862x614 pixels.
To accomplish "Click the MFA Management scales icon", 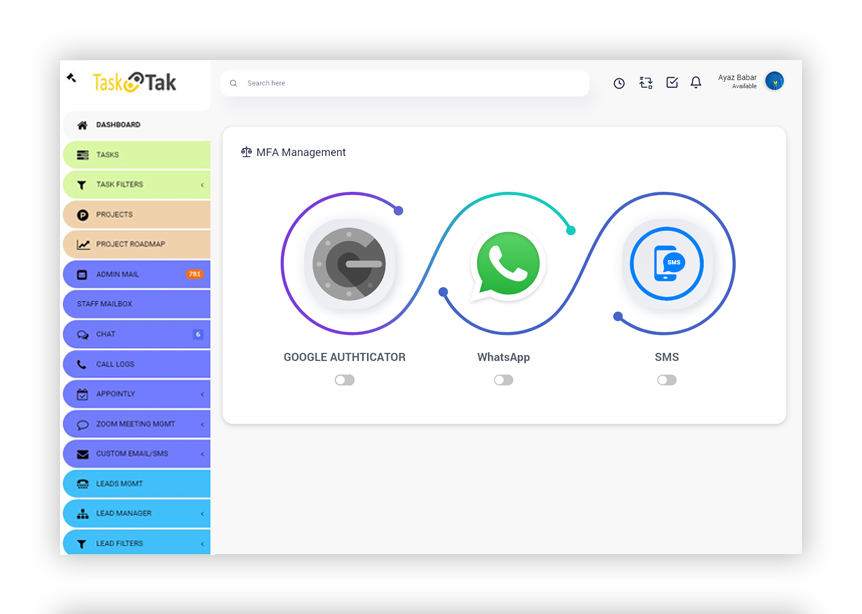I will click(x=246, y=152).
